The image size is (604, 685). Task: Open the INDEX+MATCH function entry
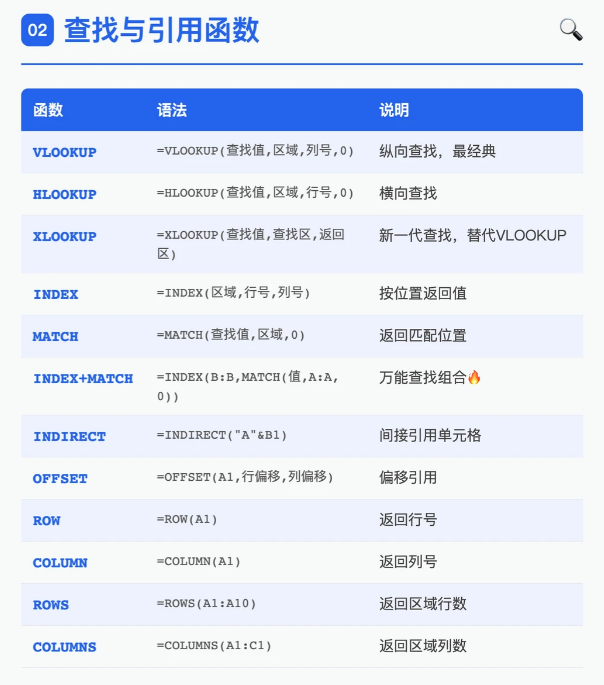83,378
